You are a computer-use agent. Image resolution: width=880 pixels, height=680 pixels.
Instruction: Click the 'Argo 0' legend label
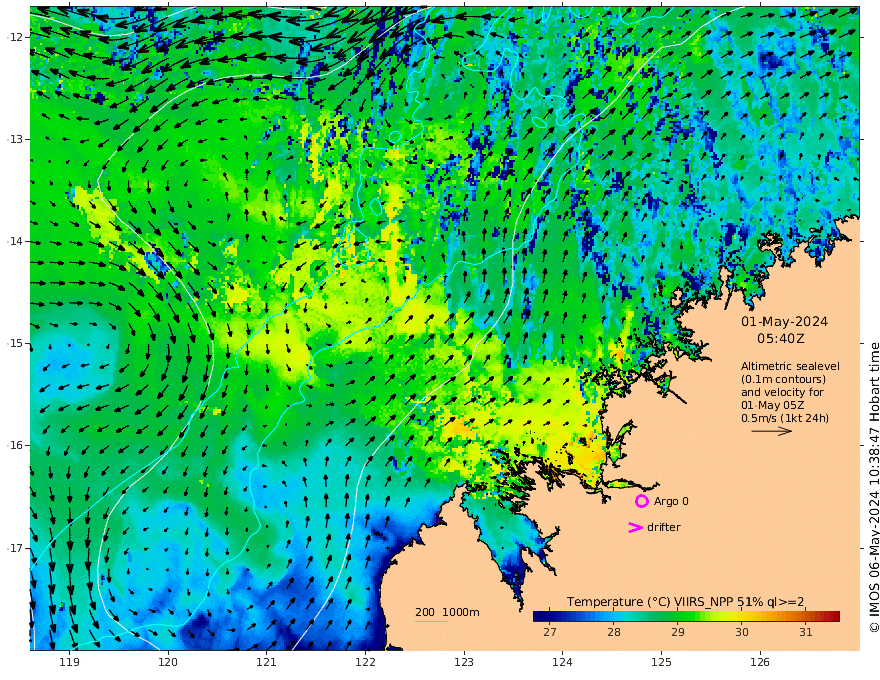pos(671,501)
